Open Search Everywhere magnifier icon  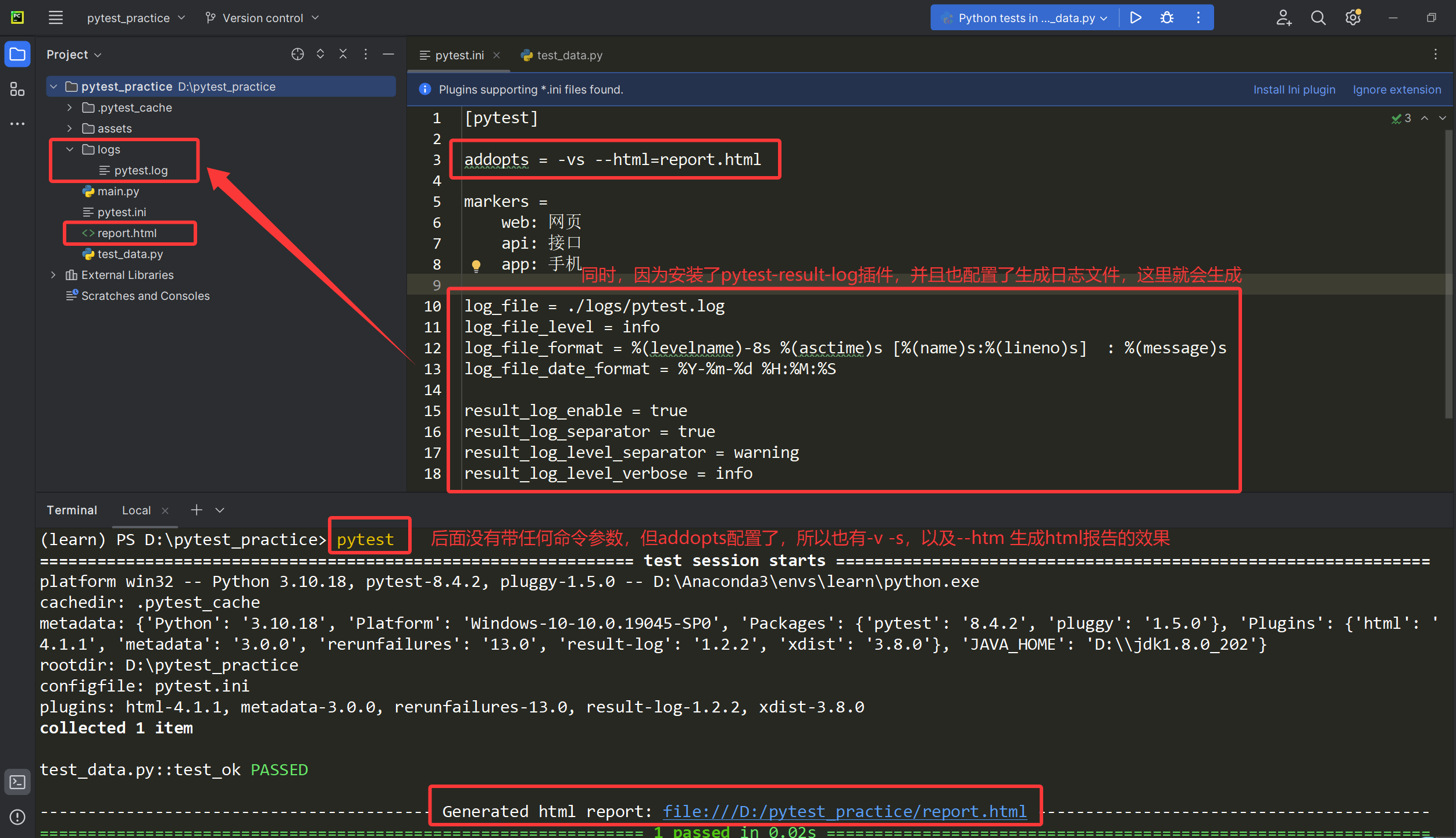(1318, 18)
